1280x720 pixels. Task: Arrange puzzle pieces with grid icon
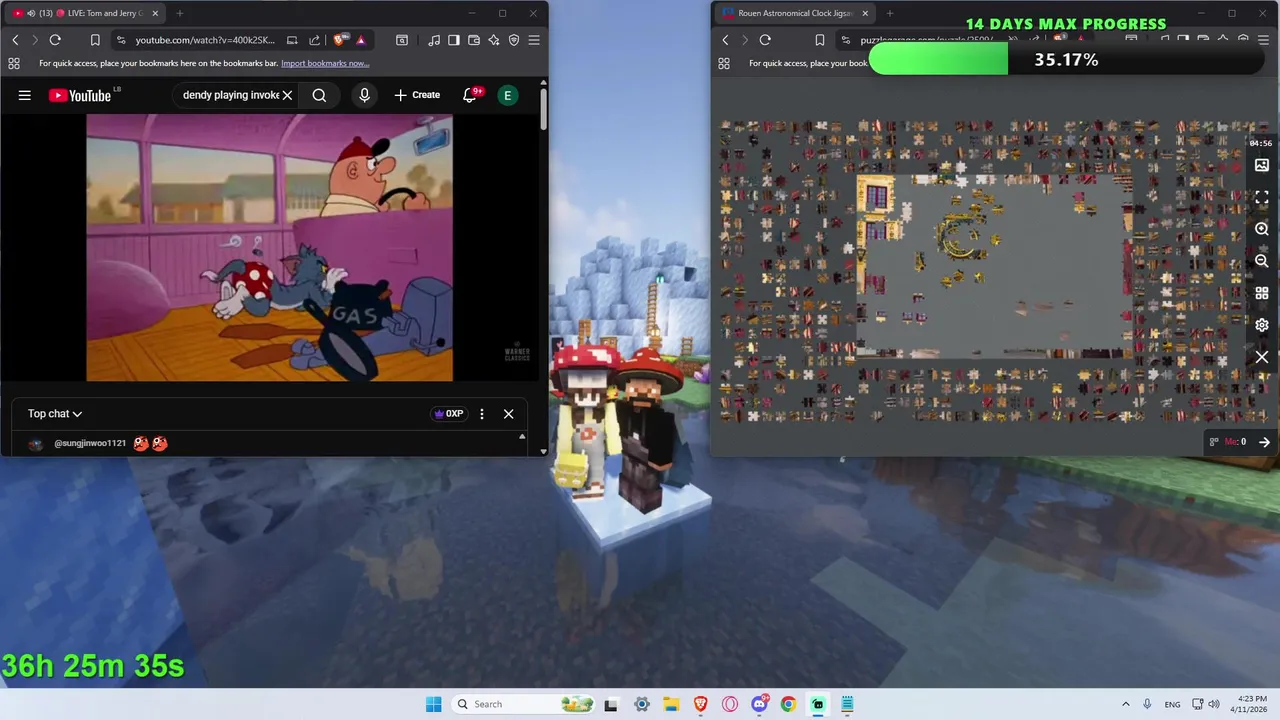pyautogui.click(x=1262, y=293)
